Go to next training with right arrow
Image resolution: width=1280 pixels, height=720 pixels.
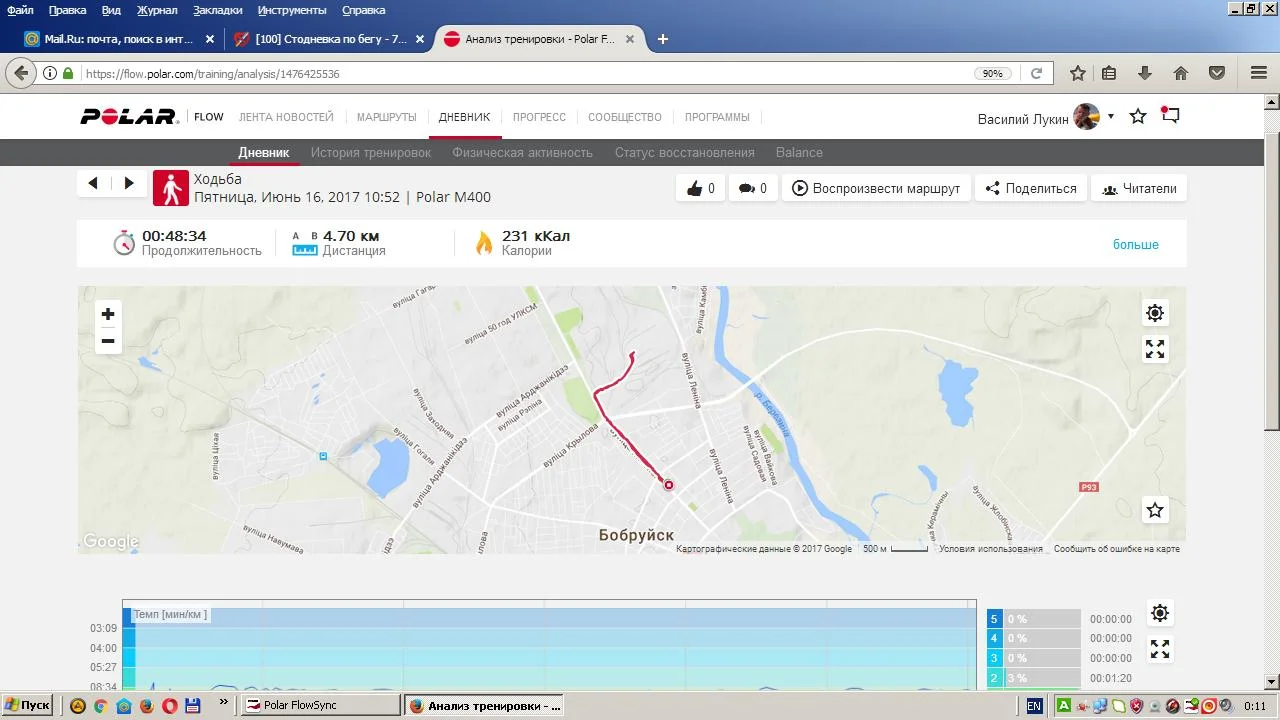click(x=129, y=183)
